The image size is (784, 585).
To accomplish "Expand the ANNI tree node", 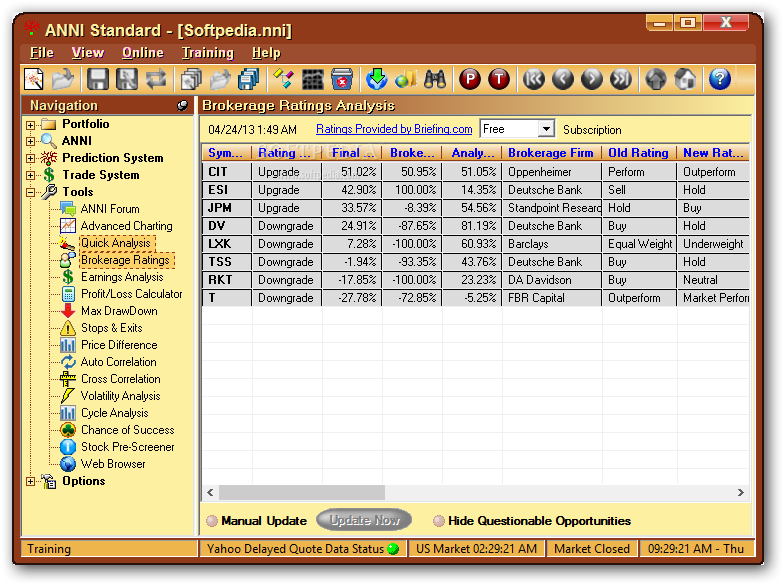I will click(x=30, y=142).
